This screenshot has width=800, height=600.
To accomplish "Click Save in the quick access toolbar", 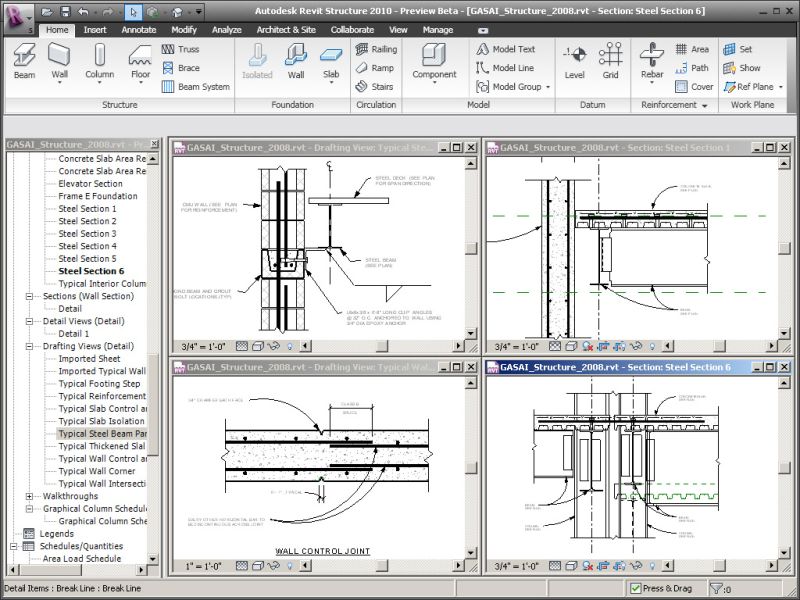I will (65, 11).
